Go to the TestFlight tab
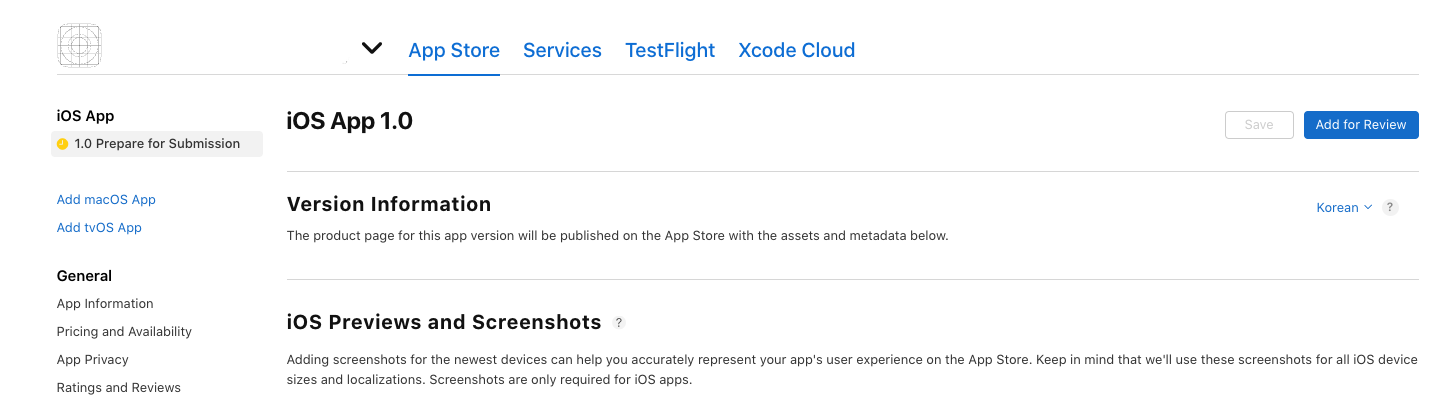Image resolution: width=1443 pixels, height=410 pixels. pos(670,50)
